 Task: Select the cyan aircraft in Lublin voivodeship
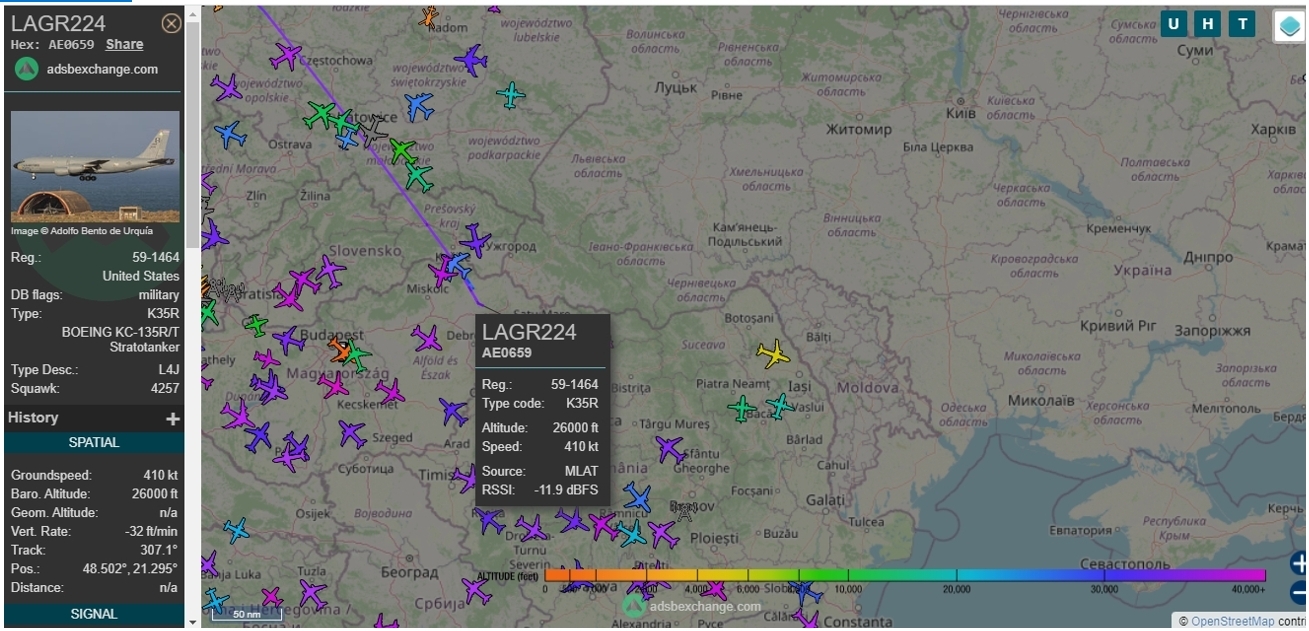point(511,95)
